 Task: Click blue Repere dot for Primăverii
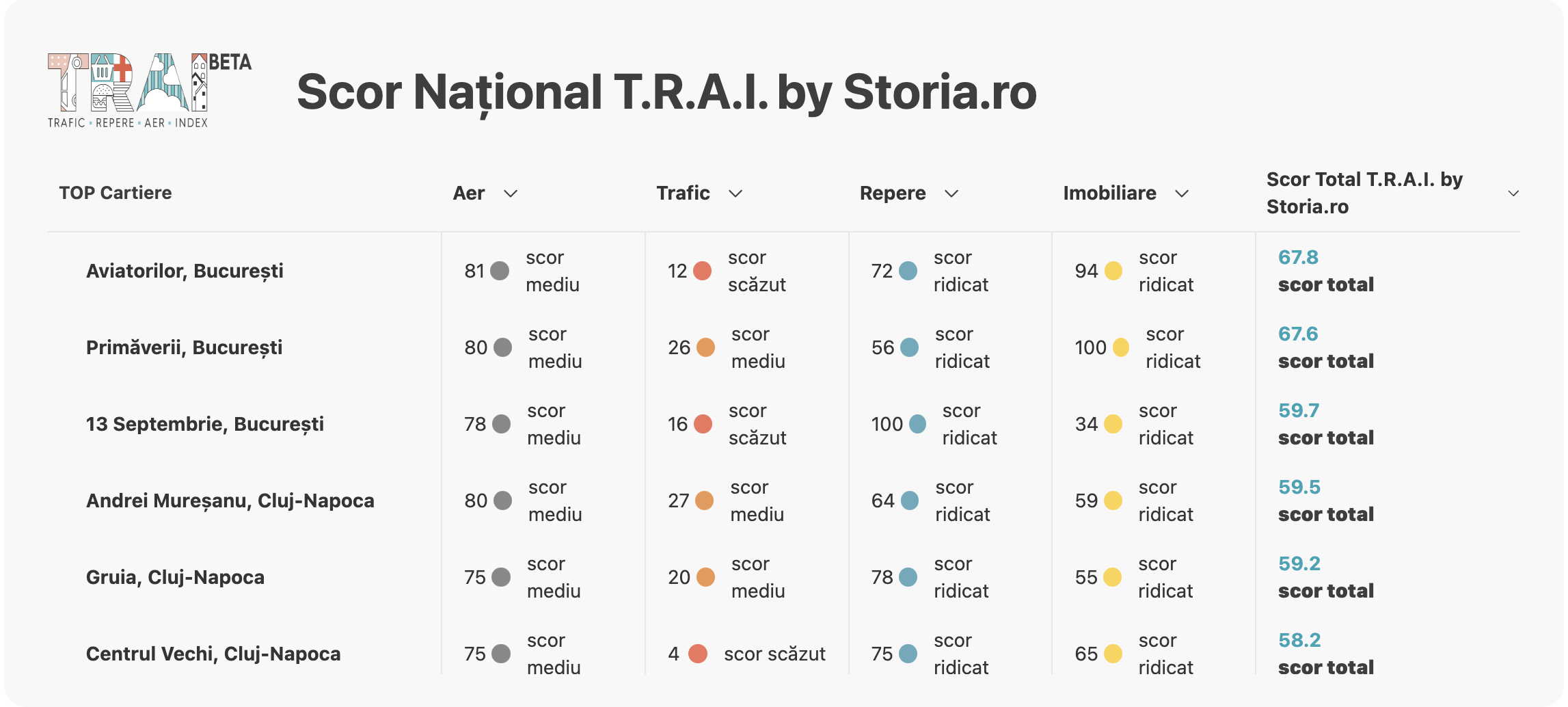coord(909,347)
